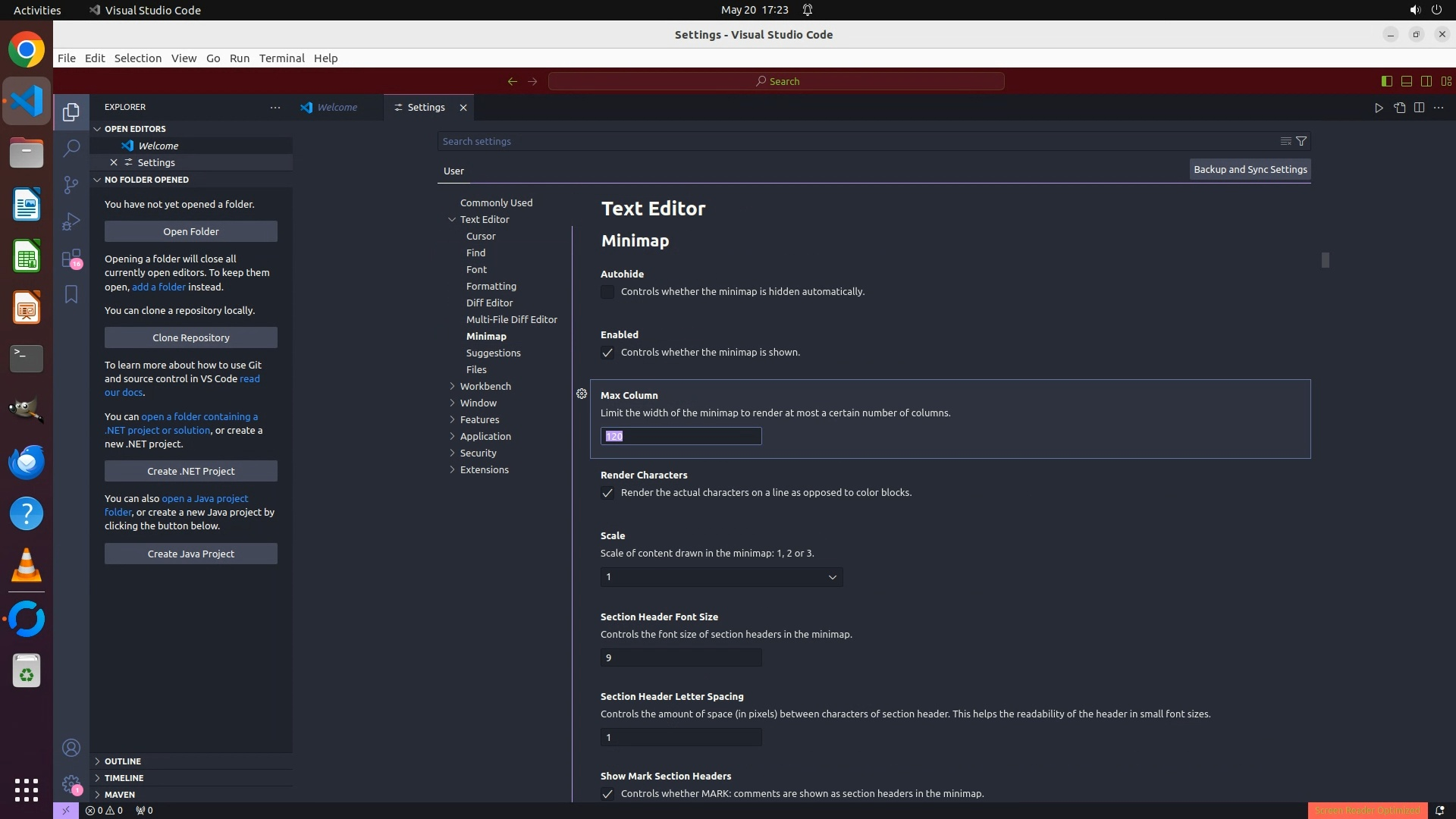The image size is (1456, 819).
Task: Click Split Editor Right icon
Action: 1419,108
